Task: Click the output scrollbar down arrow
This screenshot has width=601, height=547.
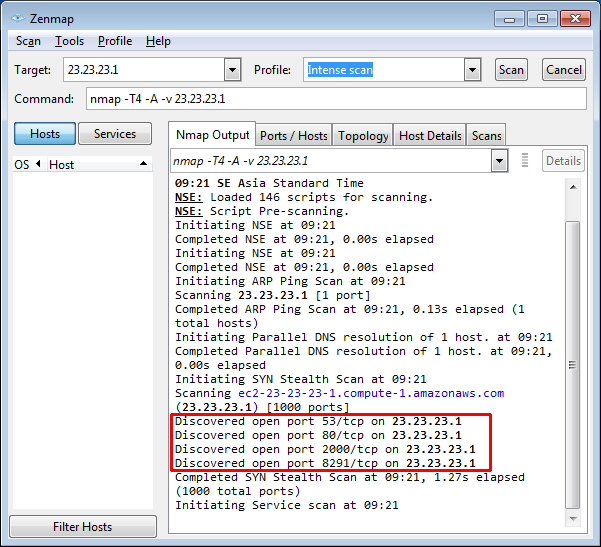Action: pos(573,519)
